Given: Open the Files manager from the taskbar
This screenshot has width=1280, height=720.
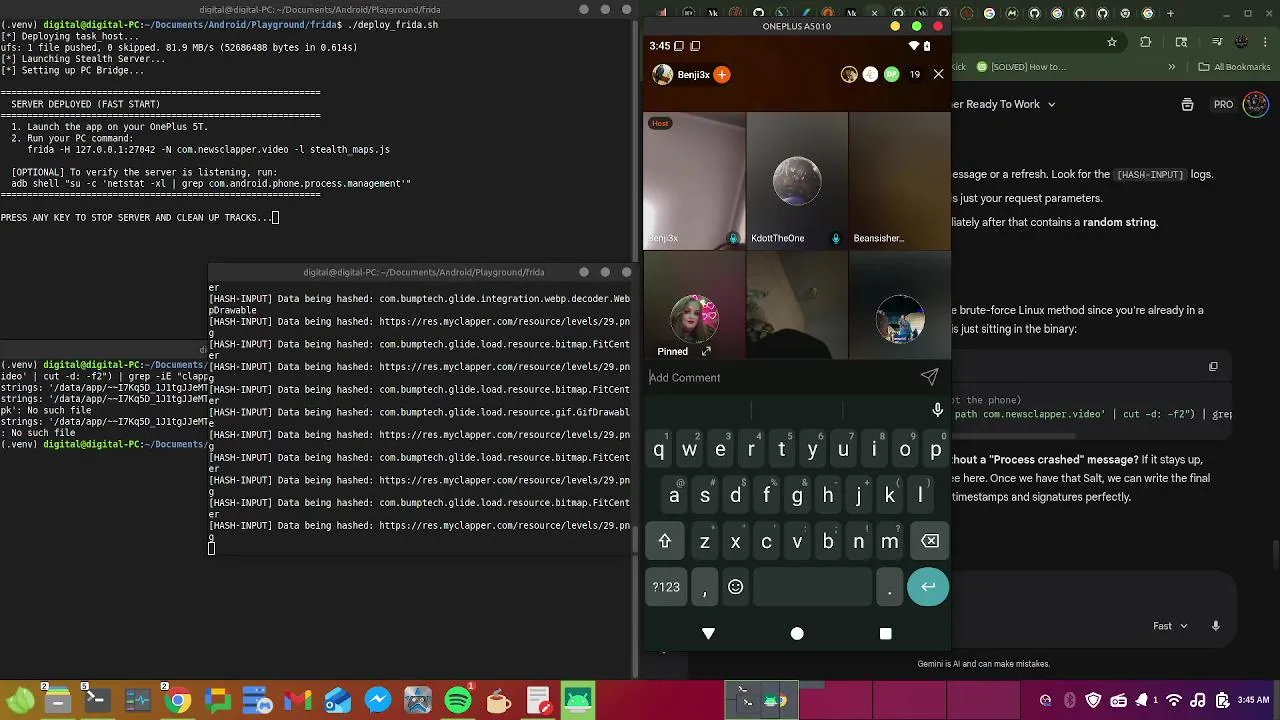Looking at the screenshot, I should click(57, 701).
